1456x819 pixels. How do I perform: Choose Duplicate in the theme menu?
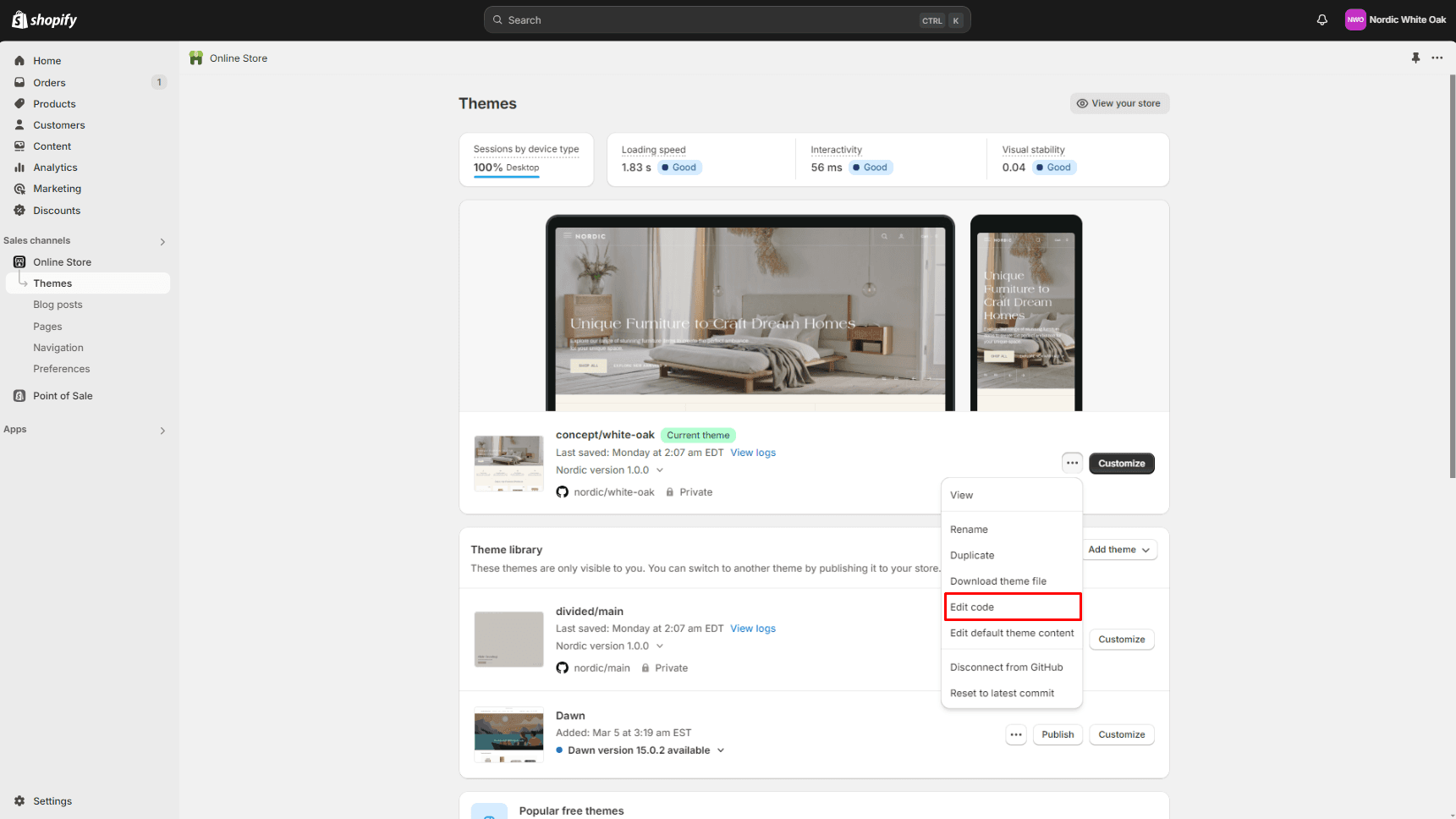click(972, 555)
